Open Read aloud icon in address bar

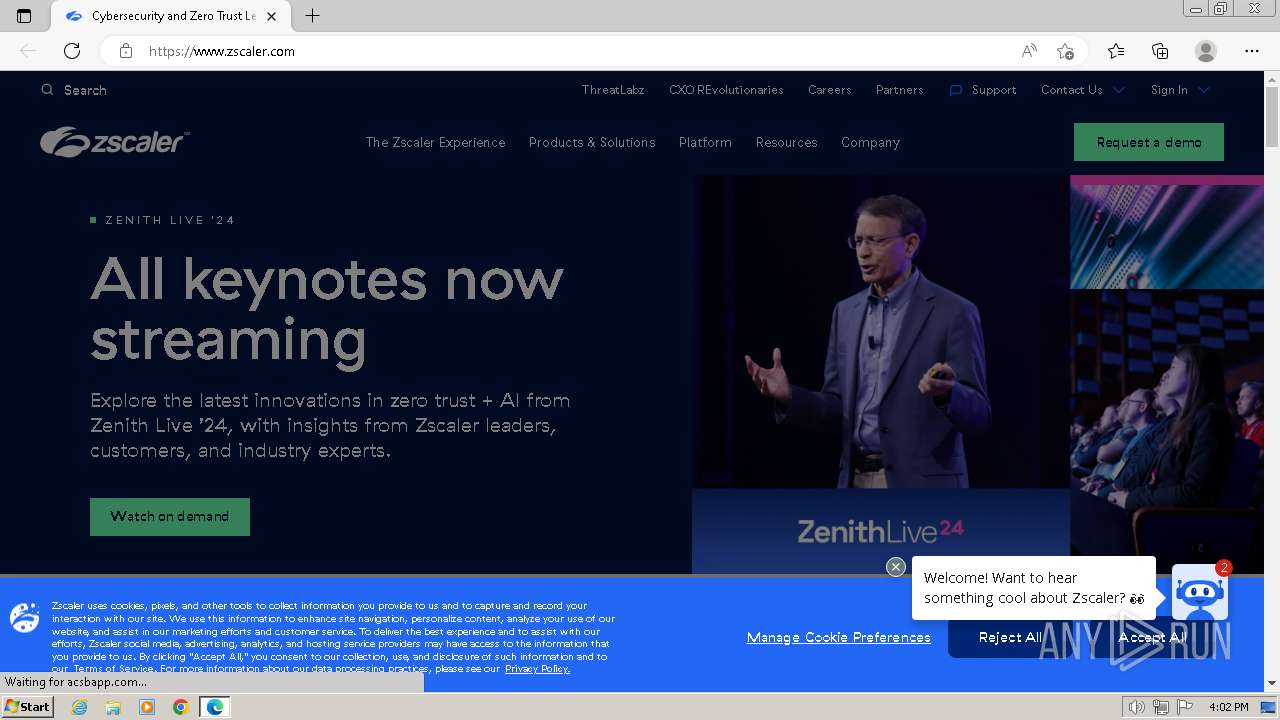coord(1029,51)
